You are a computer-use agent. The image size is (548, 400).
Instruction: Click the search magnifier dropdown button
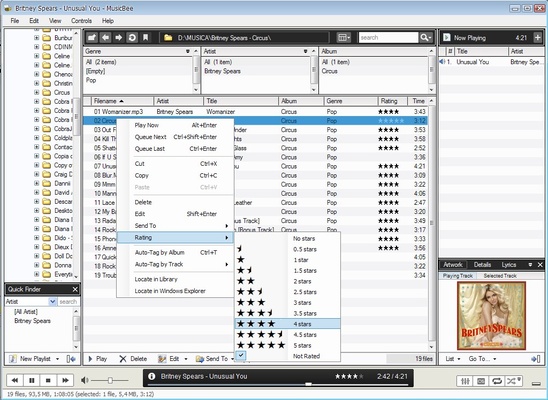tap(426, 37)
